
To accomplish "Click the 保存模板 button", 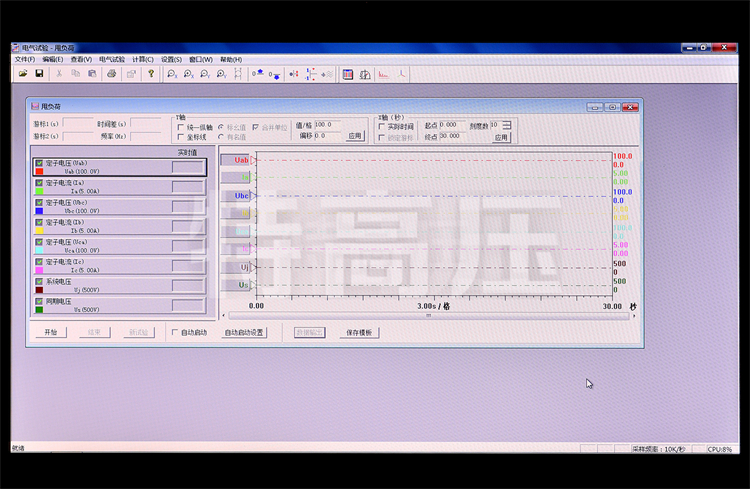I will click(359, 333).
